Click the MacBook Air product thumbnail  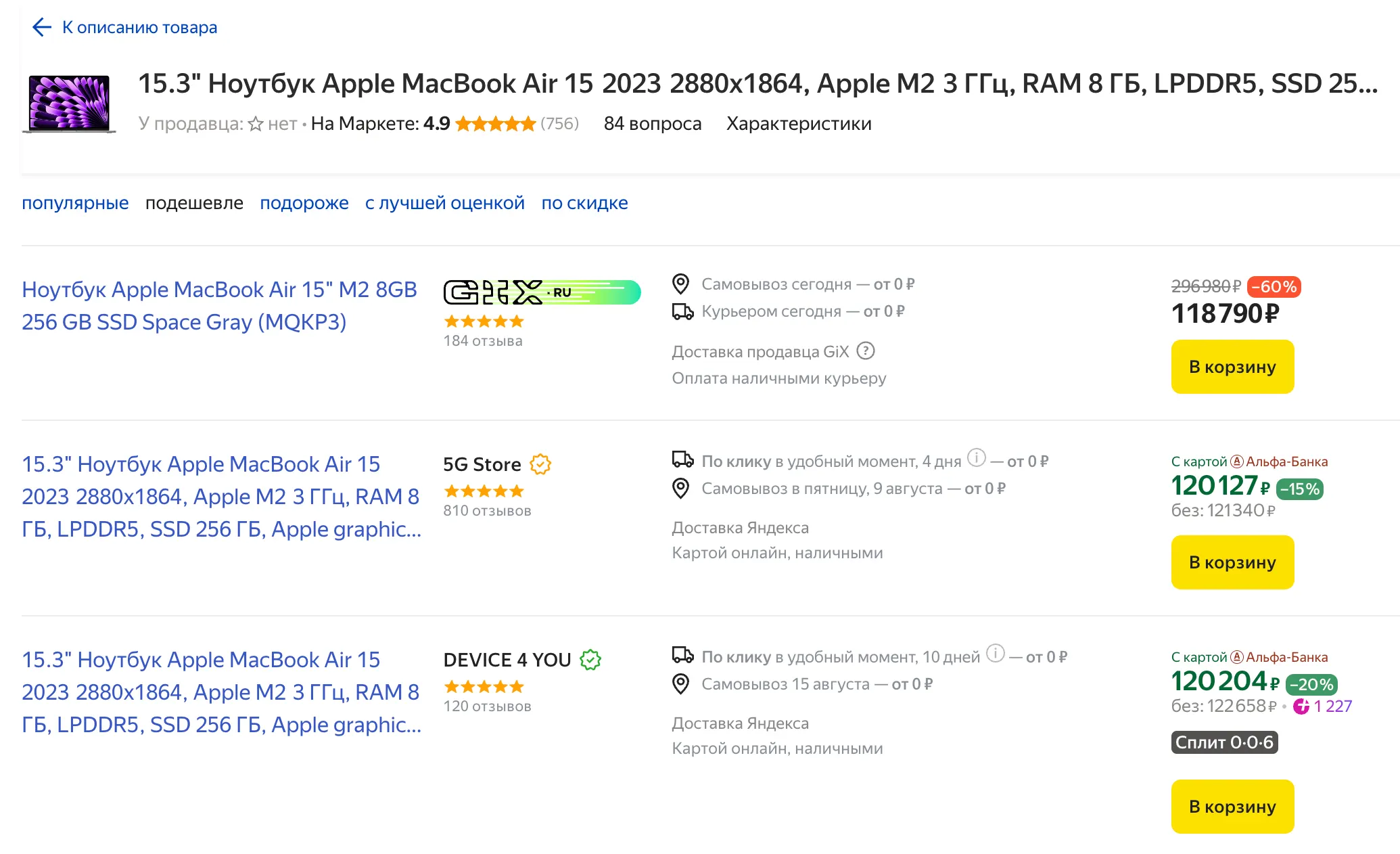[x=69, y=104]
